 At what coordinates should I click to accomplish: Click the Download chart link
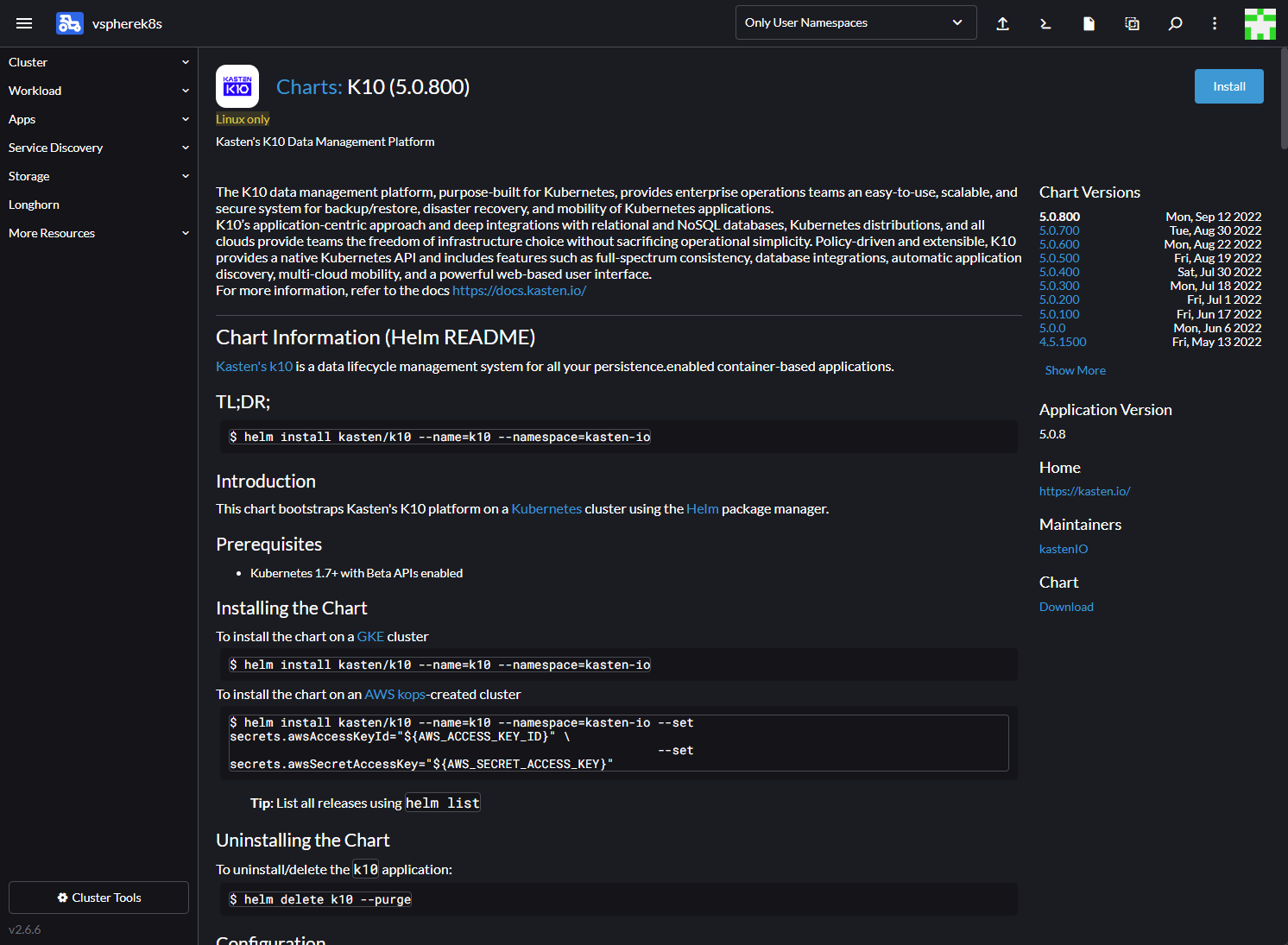pyautogui.click(x=1066, y=607)
